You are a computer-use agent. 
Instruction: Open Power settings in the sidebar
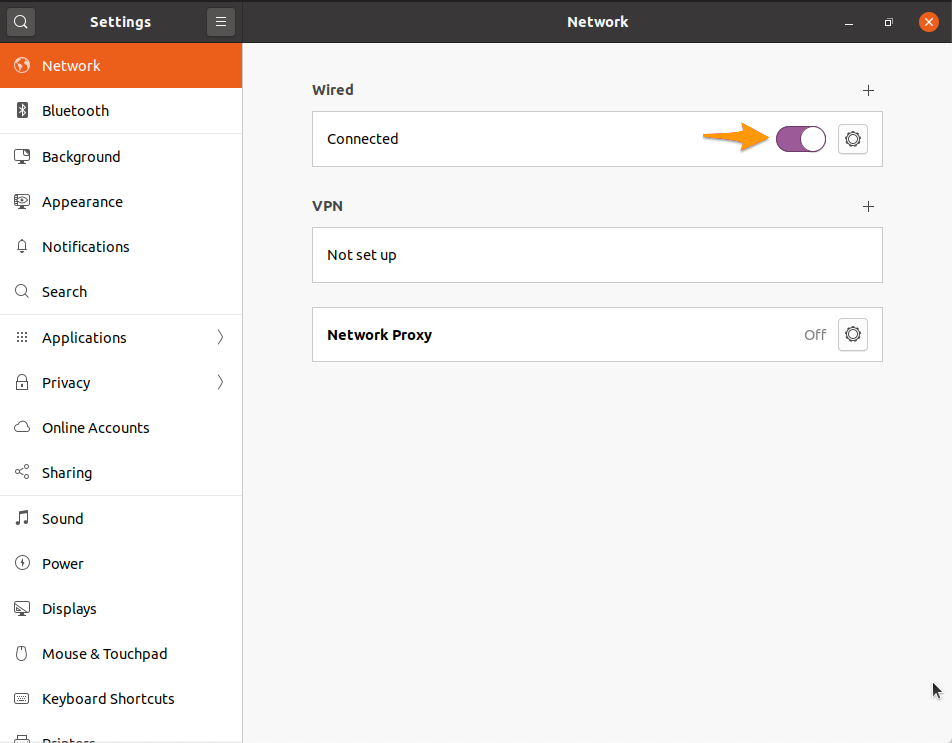point(62,563)
